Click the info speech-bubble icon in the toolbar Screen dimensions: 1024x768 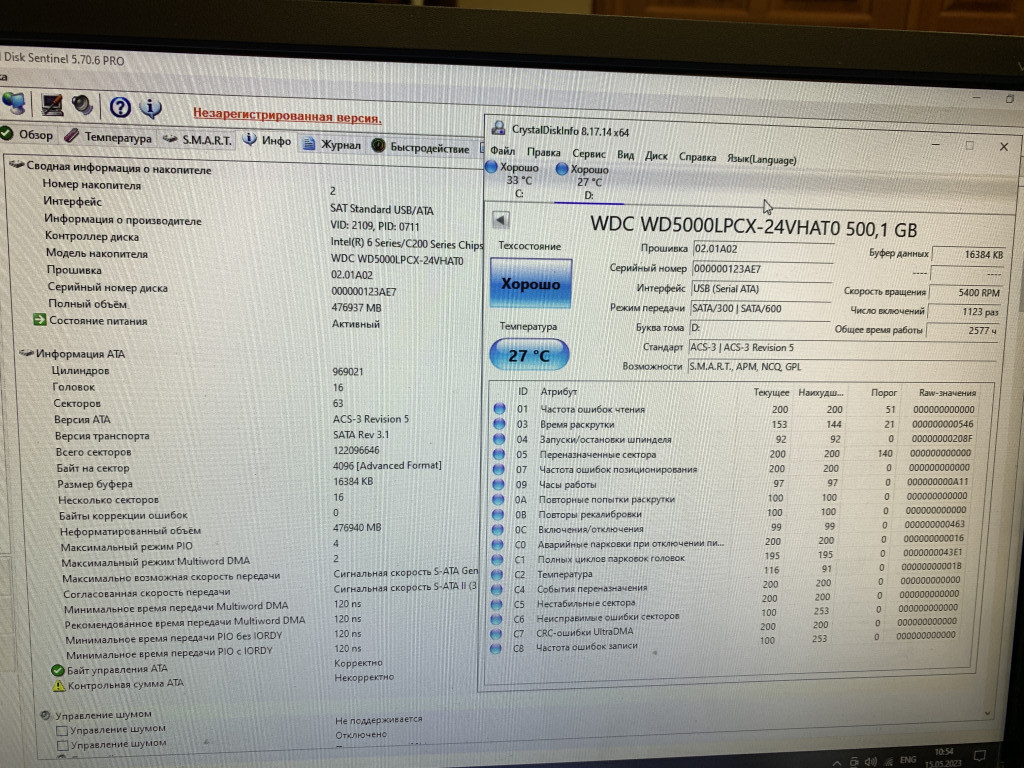coord(151,108)
